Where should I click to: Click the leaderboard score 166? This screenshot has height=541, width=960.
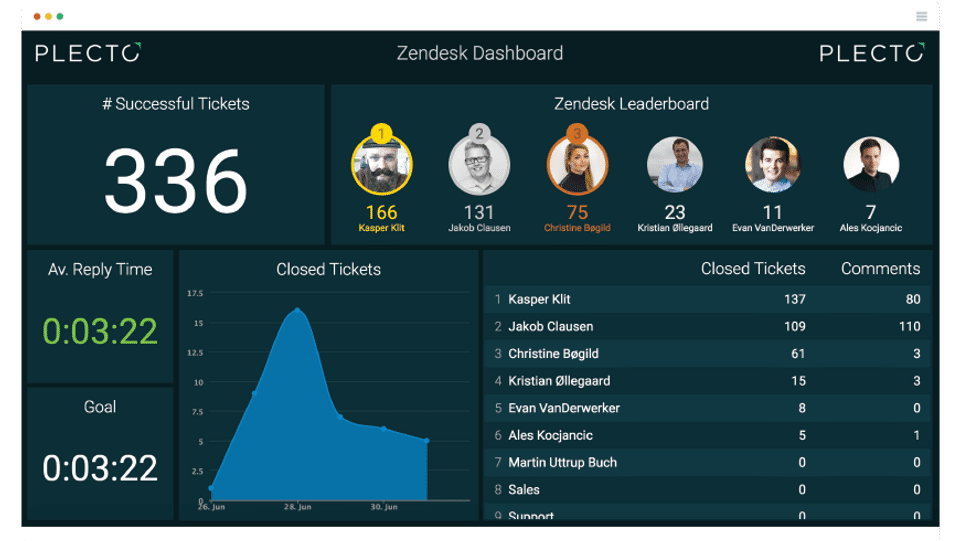[381, 212]
